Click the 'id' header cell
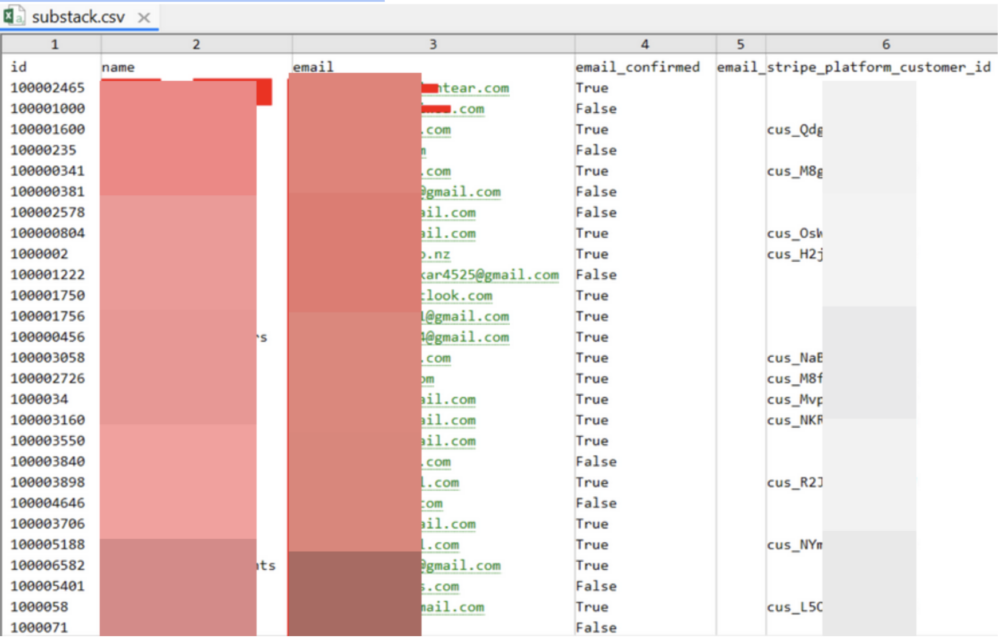Screen dimensions: 1000x639 tap(19, 67)
